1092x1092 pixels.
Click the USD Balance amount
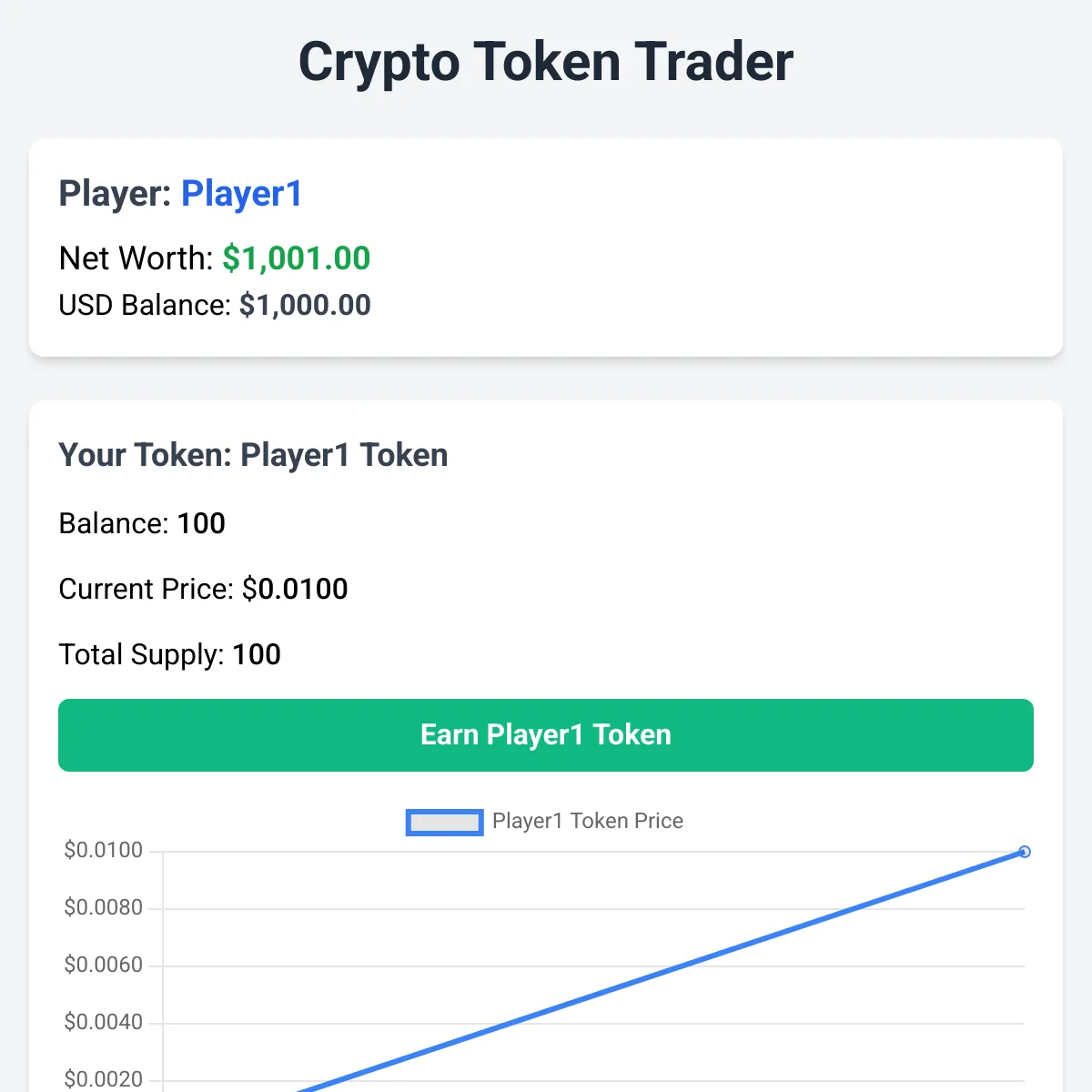[x=305, y=305]
